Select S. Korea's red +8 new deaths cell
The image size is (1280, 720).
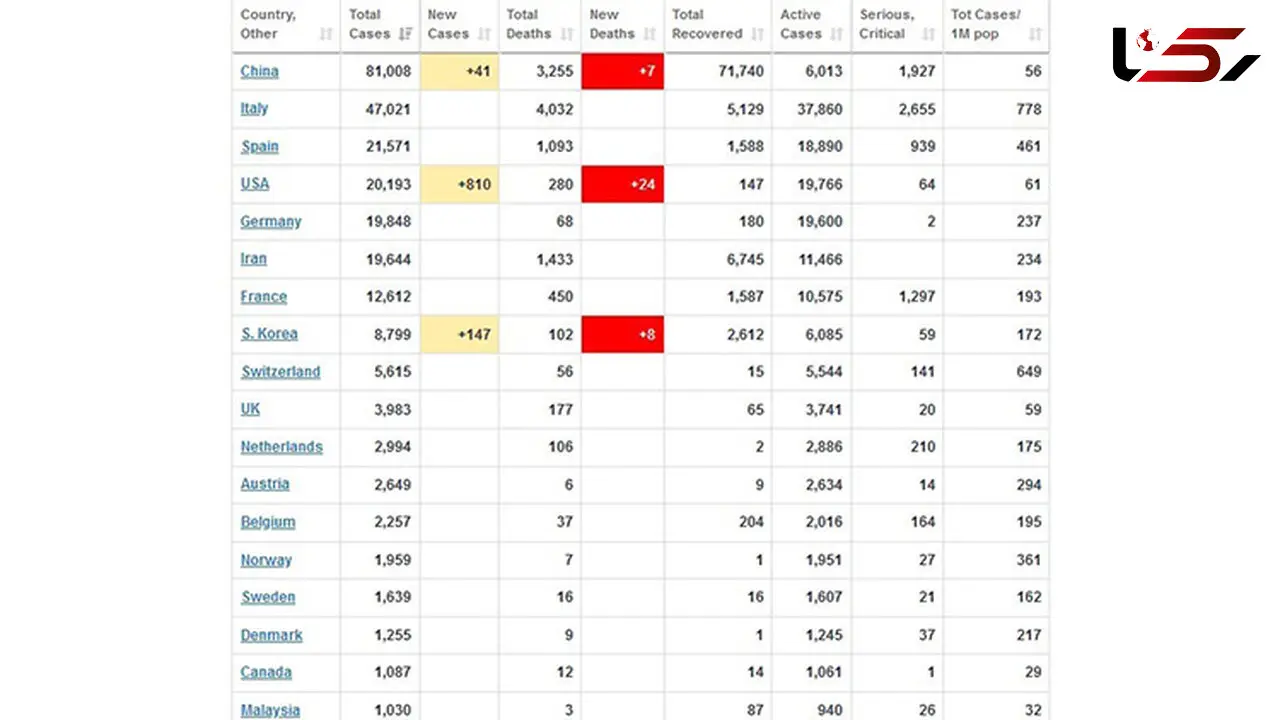[x=622, y=334]
